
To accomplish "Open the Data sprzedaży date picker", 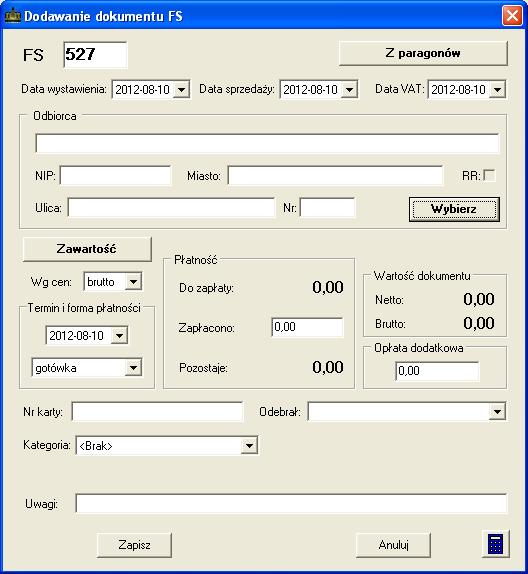I will point(349,89).
